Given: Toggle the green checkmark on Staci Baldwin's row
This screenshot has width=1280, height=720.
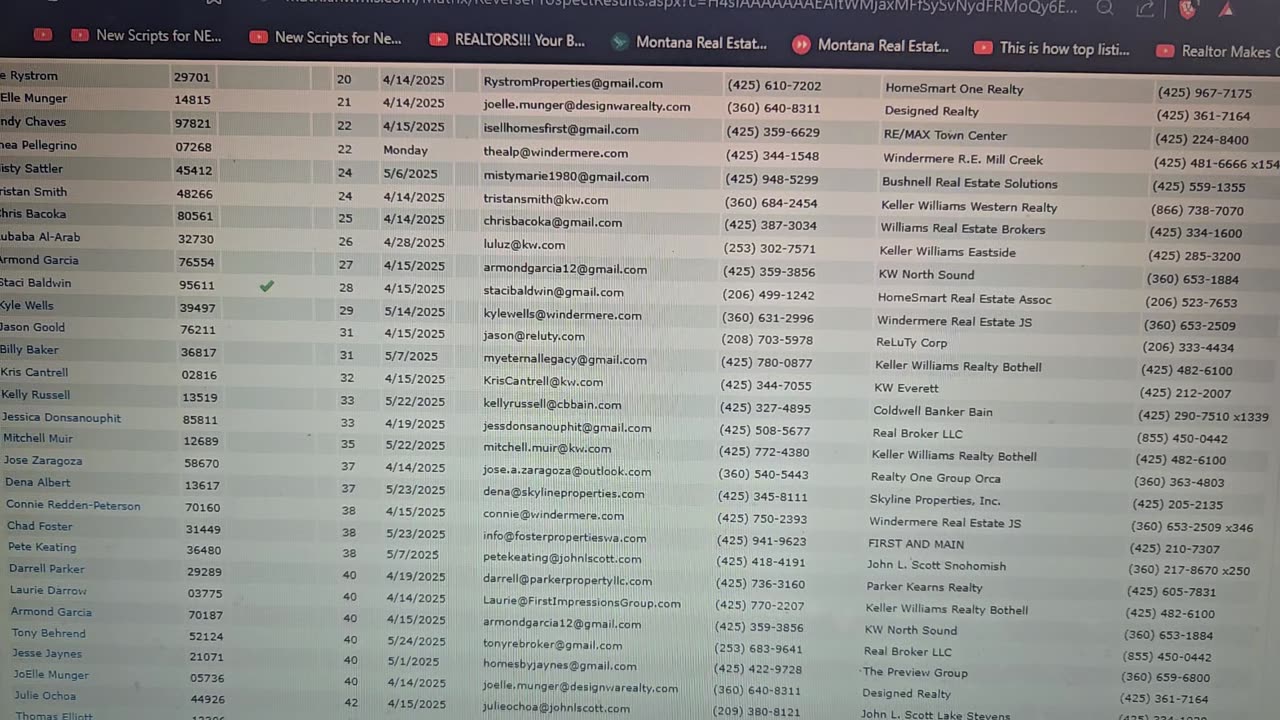Looking at the screenshot, I should [x=266, y=286].
